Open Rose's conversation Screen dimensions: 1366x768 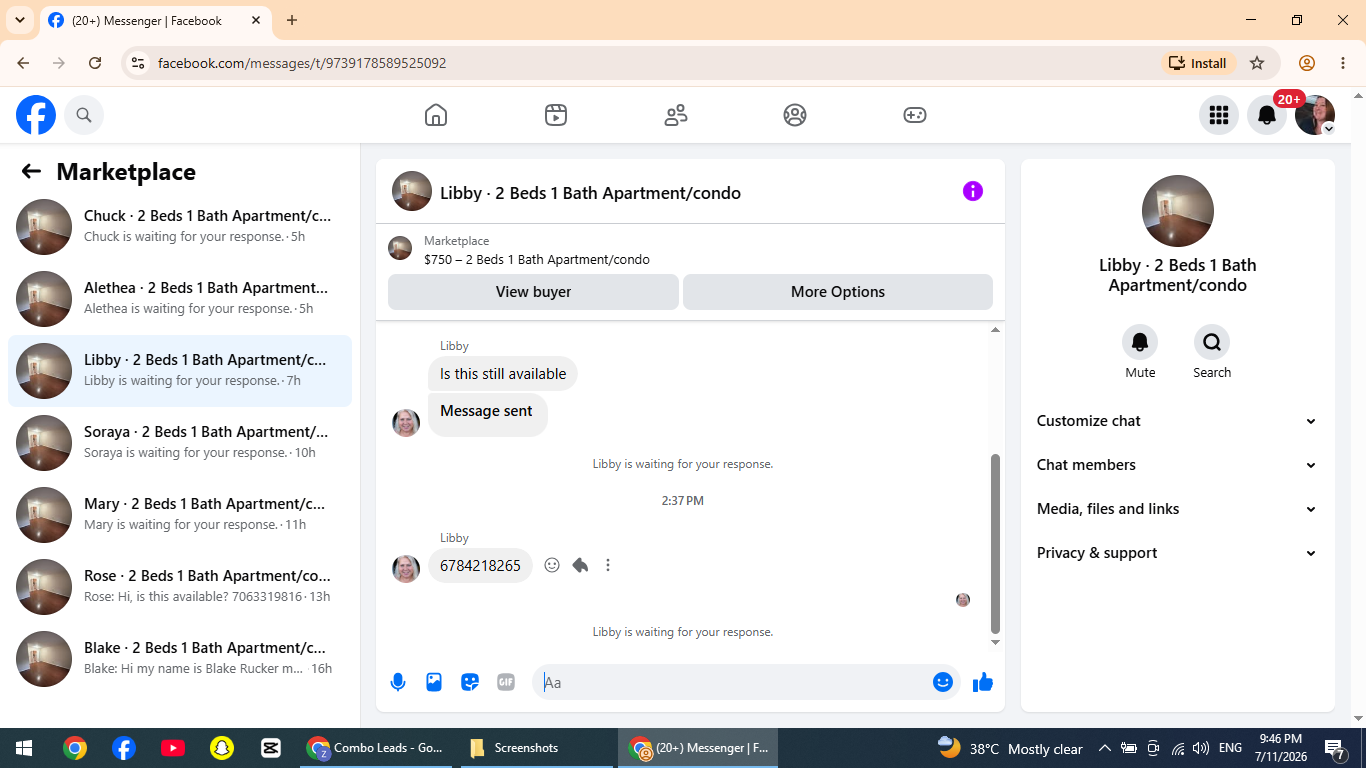click(180, 587)
